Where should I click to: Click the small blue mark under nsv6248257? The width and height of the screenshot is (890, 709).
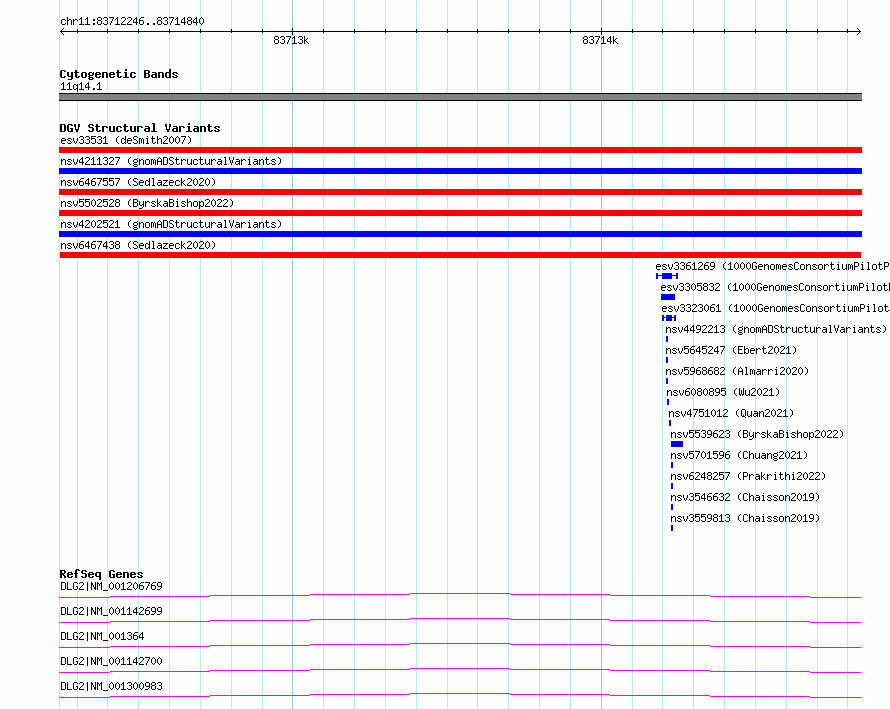672,486
